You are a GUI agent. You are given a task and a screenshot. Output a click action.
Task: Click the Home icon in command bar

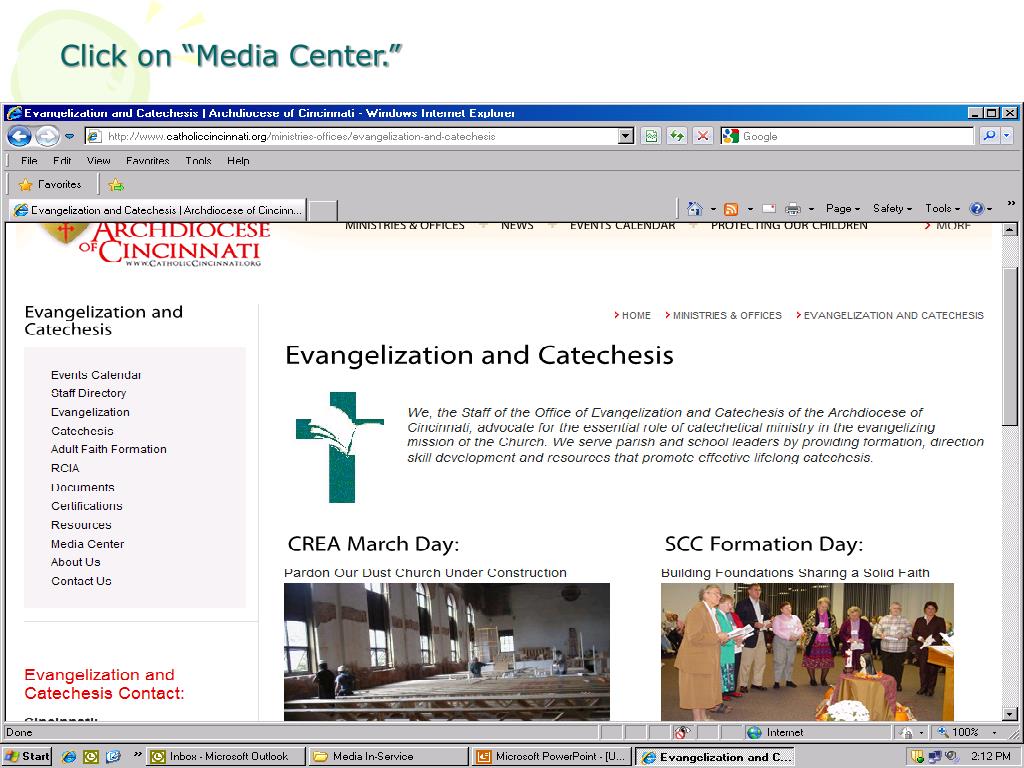point(695,209)
